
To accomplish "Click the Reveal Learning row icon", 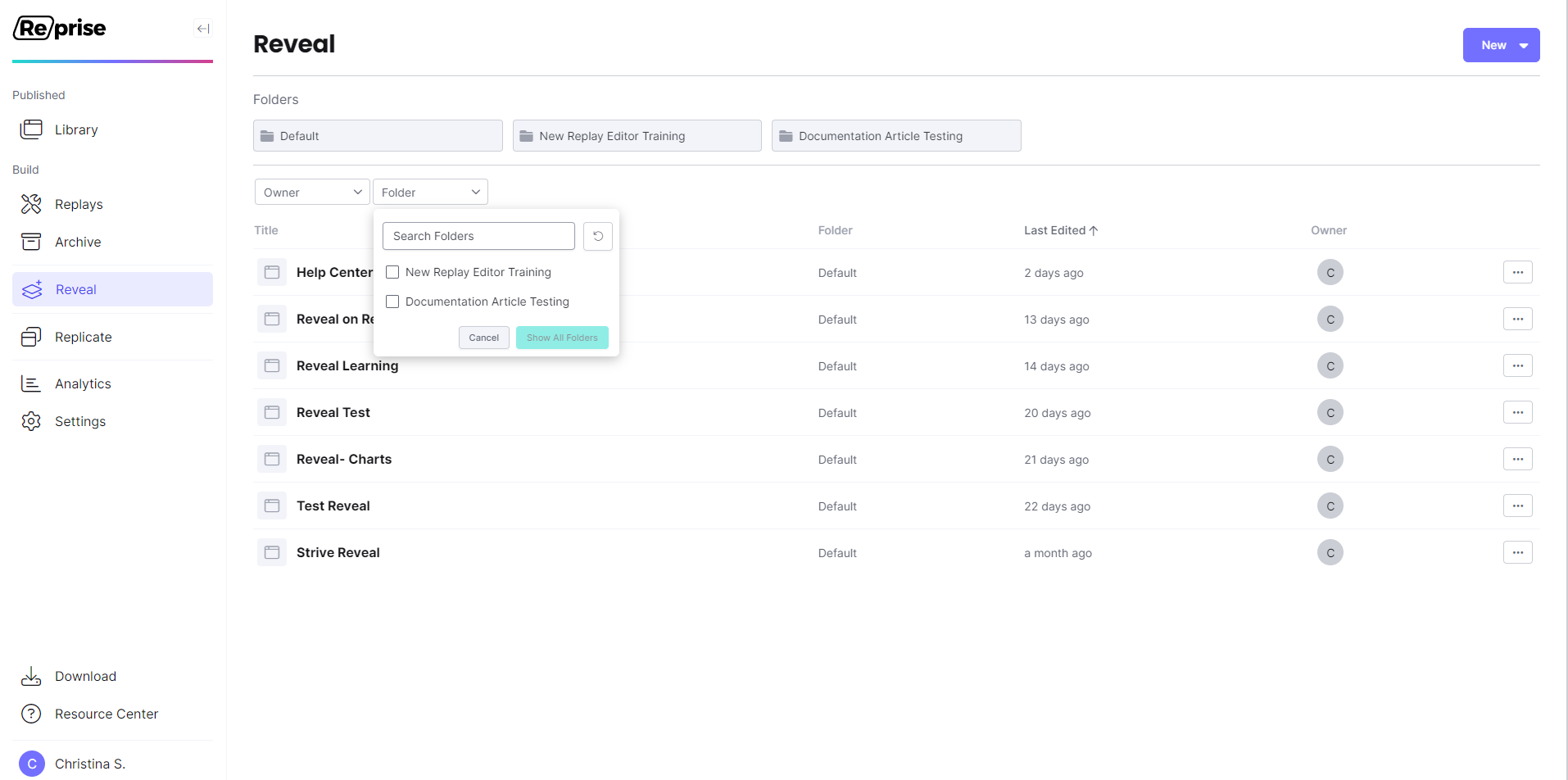I will click(x=272, y=365).
